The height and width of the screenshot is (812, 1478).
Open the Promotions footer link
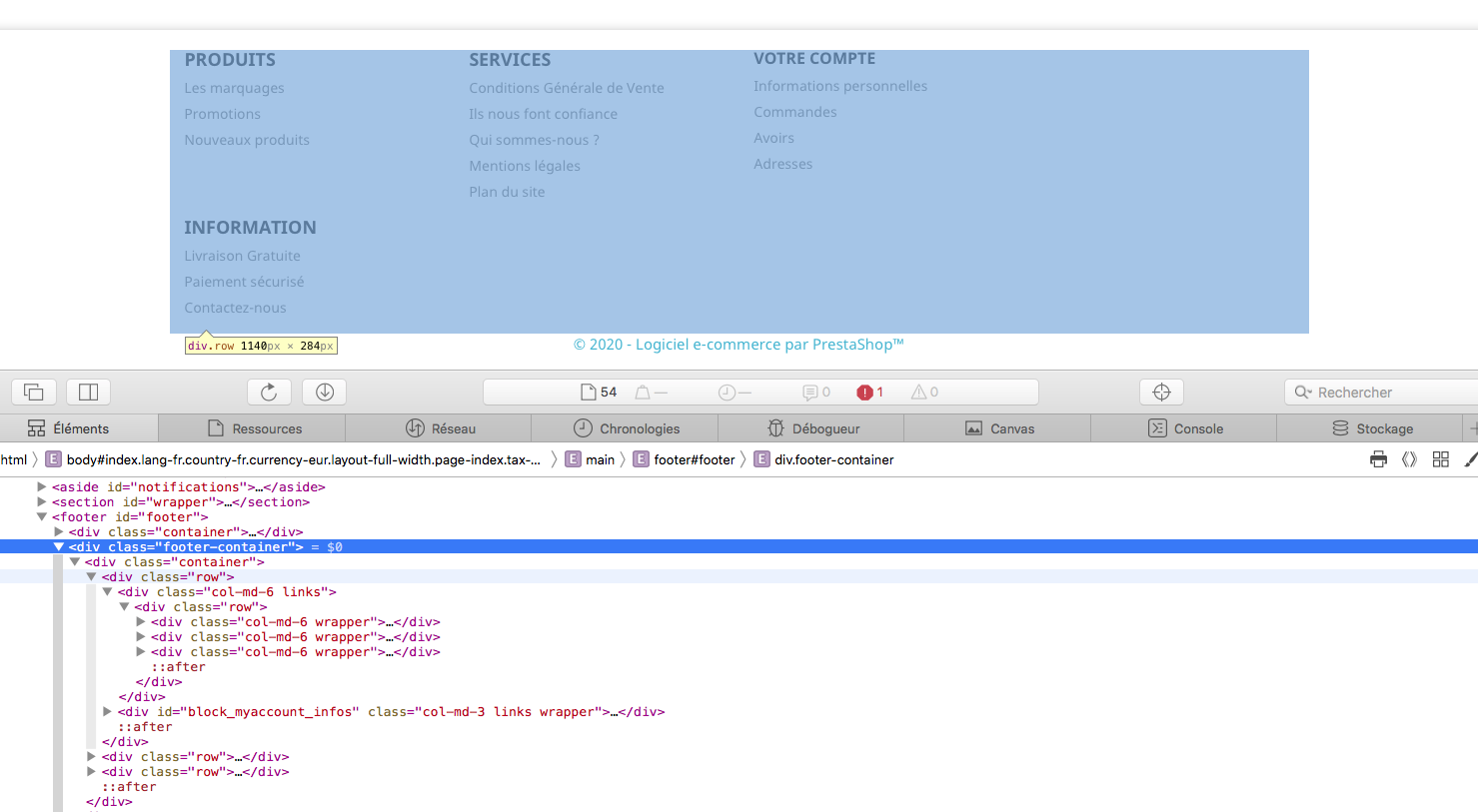coord(222,114)
